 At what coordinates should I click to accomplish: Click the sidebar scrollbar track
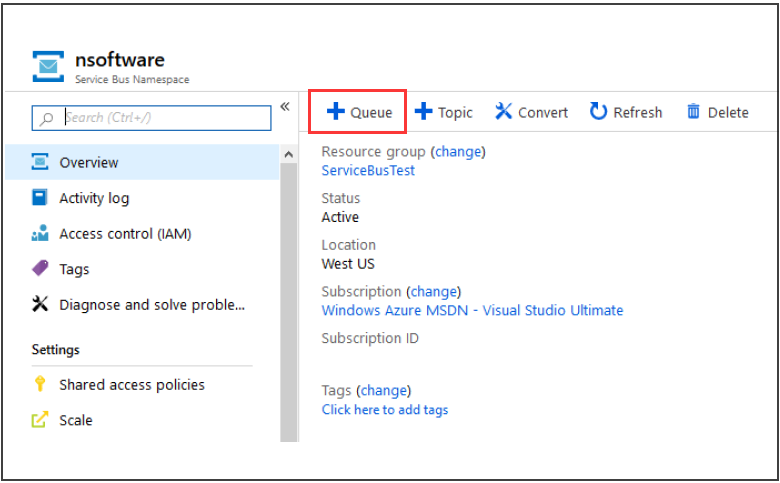[289, 302]
